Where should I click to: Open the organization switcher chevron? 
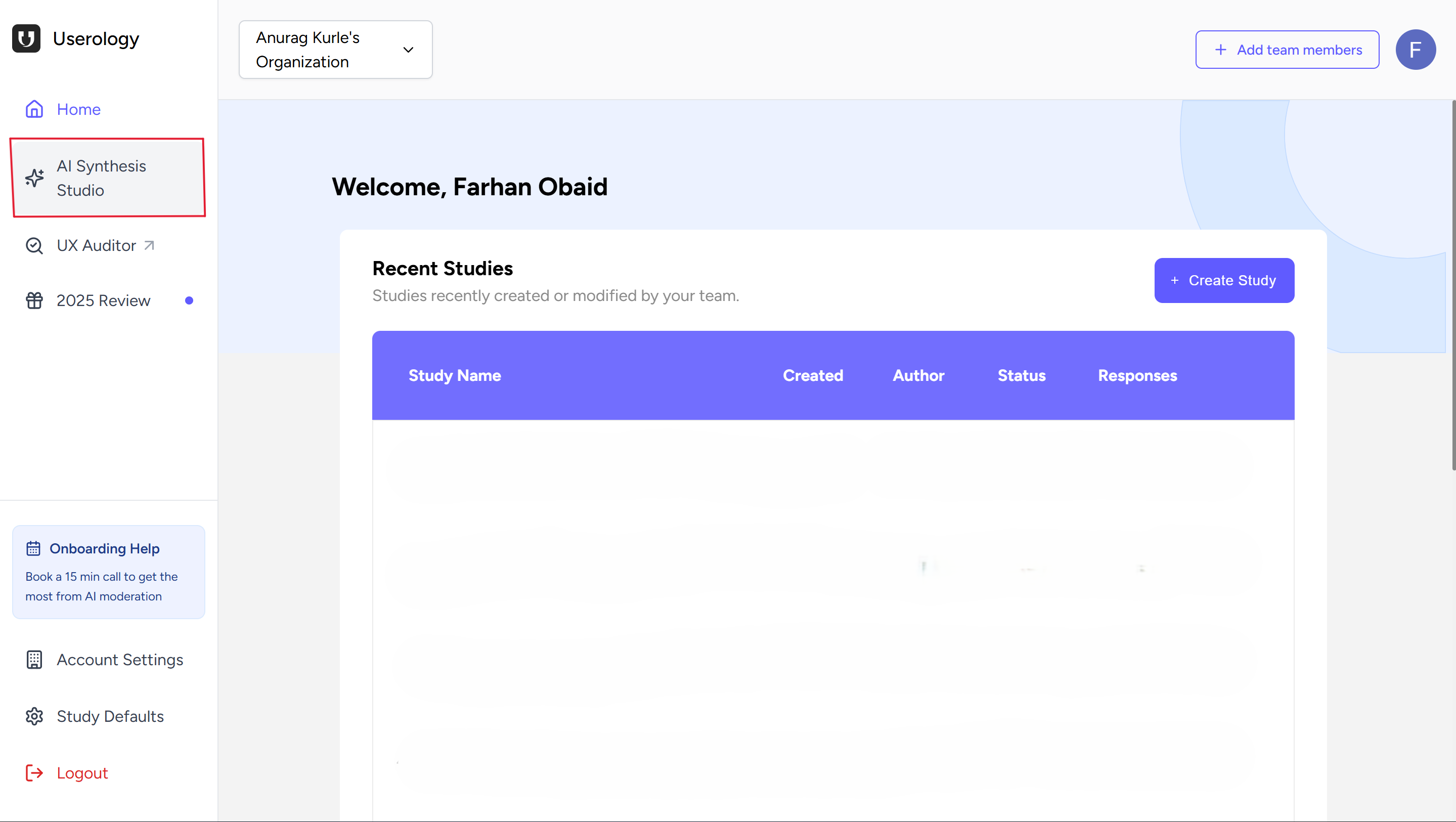(408, 50)
